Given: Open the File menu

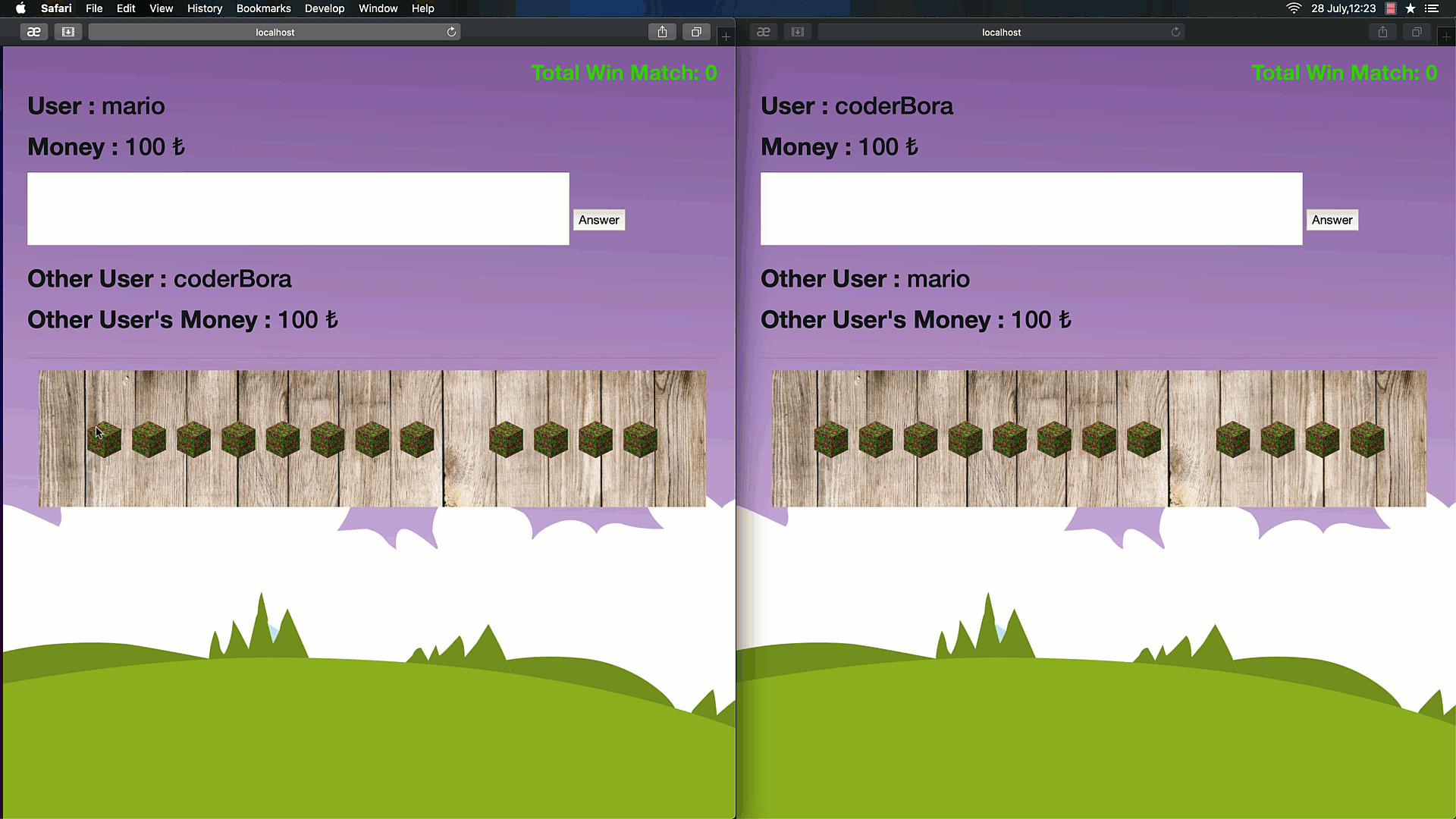Looking at the screenshot, I should click(x=94, y=8).
